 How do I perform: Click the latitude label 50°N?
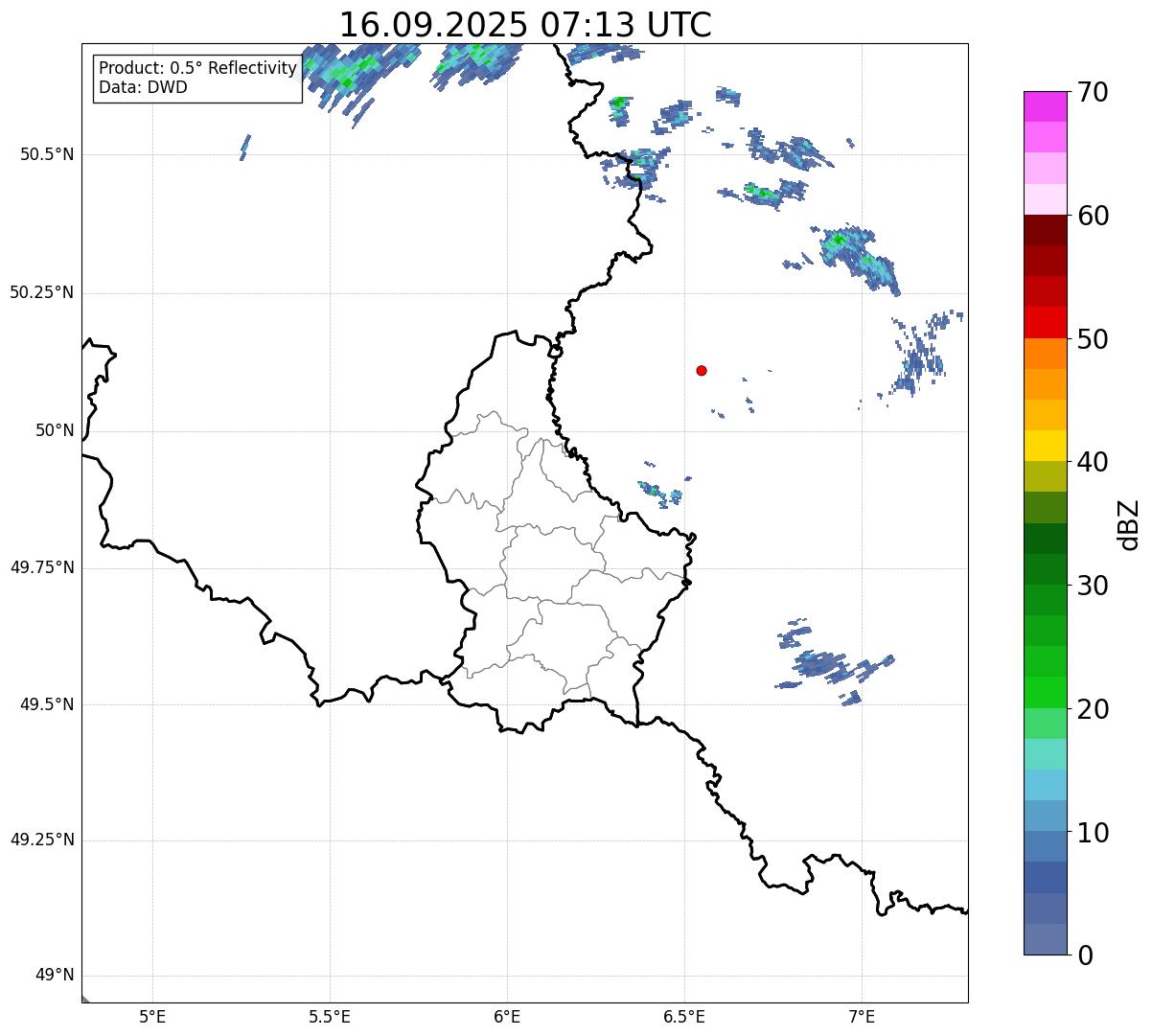pos(55,431)
